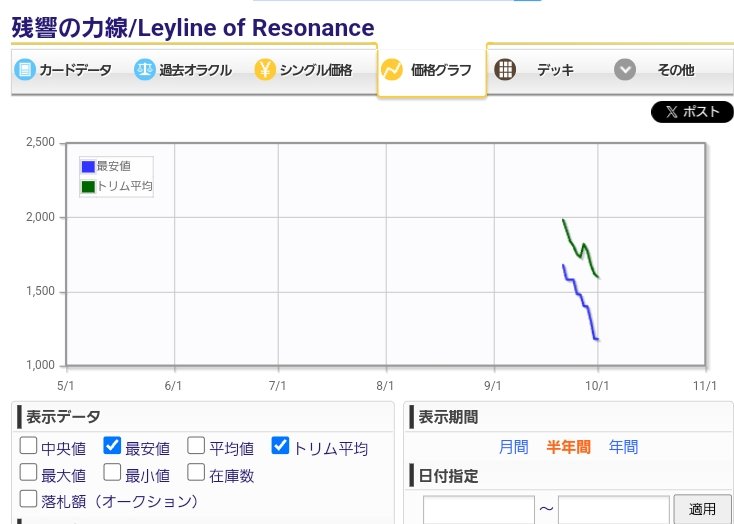The image size is (734, 524).
Task: Uncheck the 最安値 checkbox
Action: tap(113, 446)
